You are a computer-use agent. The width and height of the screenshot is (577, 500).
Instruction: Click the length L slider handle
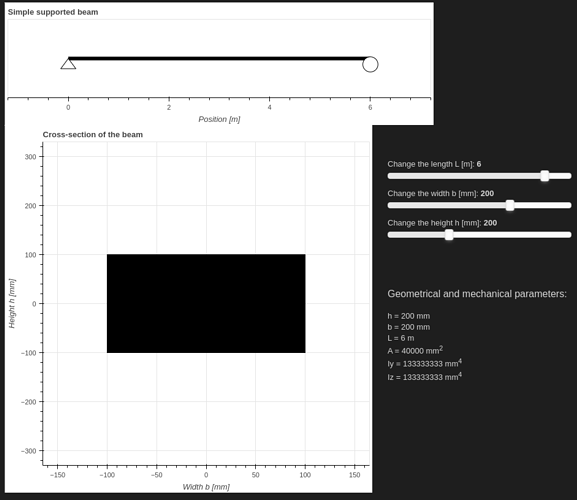click(545, 176)
